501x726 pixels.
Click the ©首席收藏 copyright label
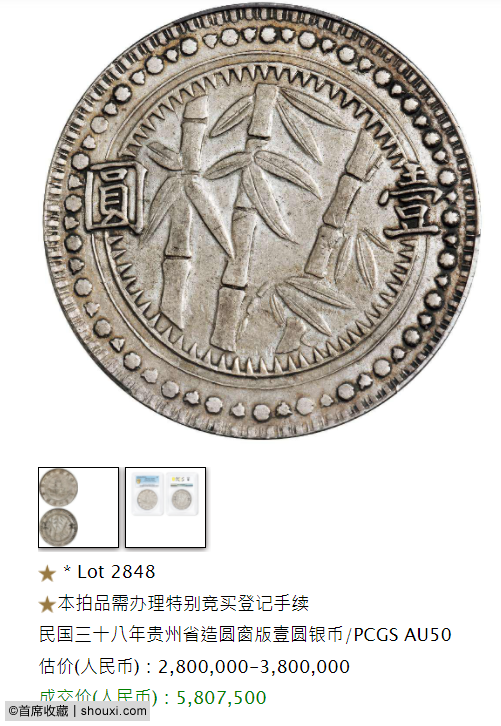coord(38,711)
